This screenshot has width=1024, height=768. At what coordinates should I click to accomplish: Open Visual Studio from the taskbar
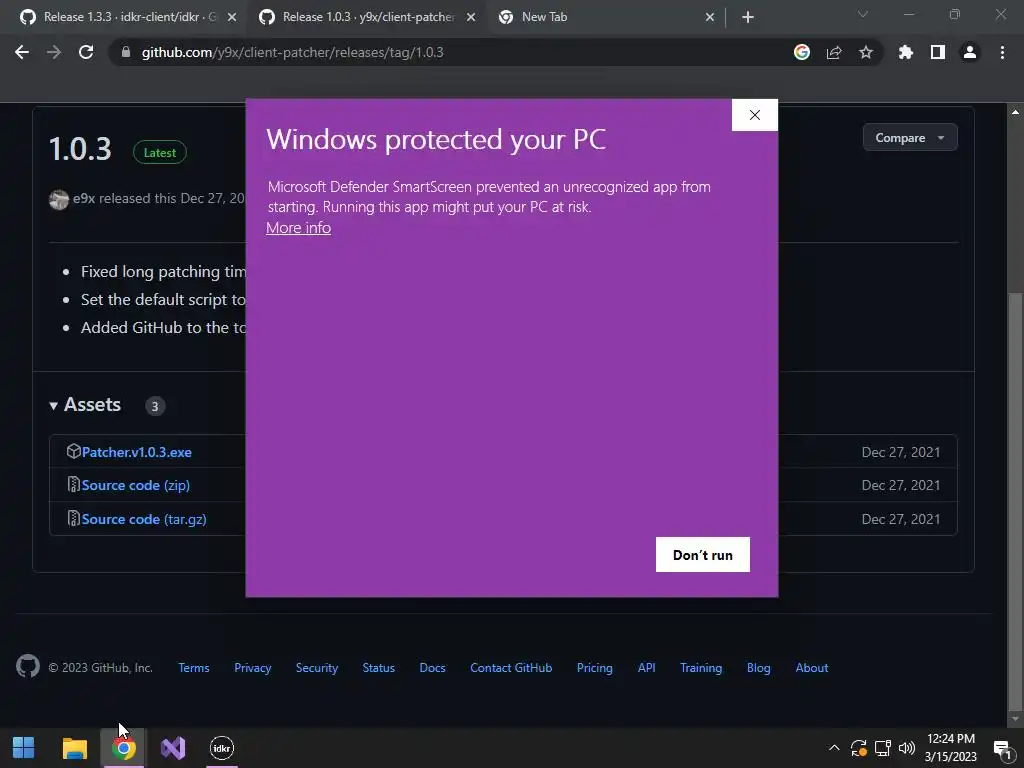click(x=173, y=748)
